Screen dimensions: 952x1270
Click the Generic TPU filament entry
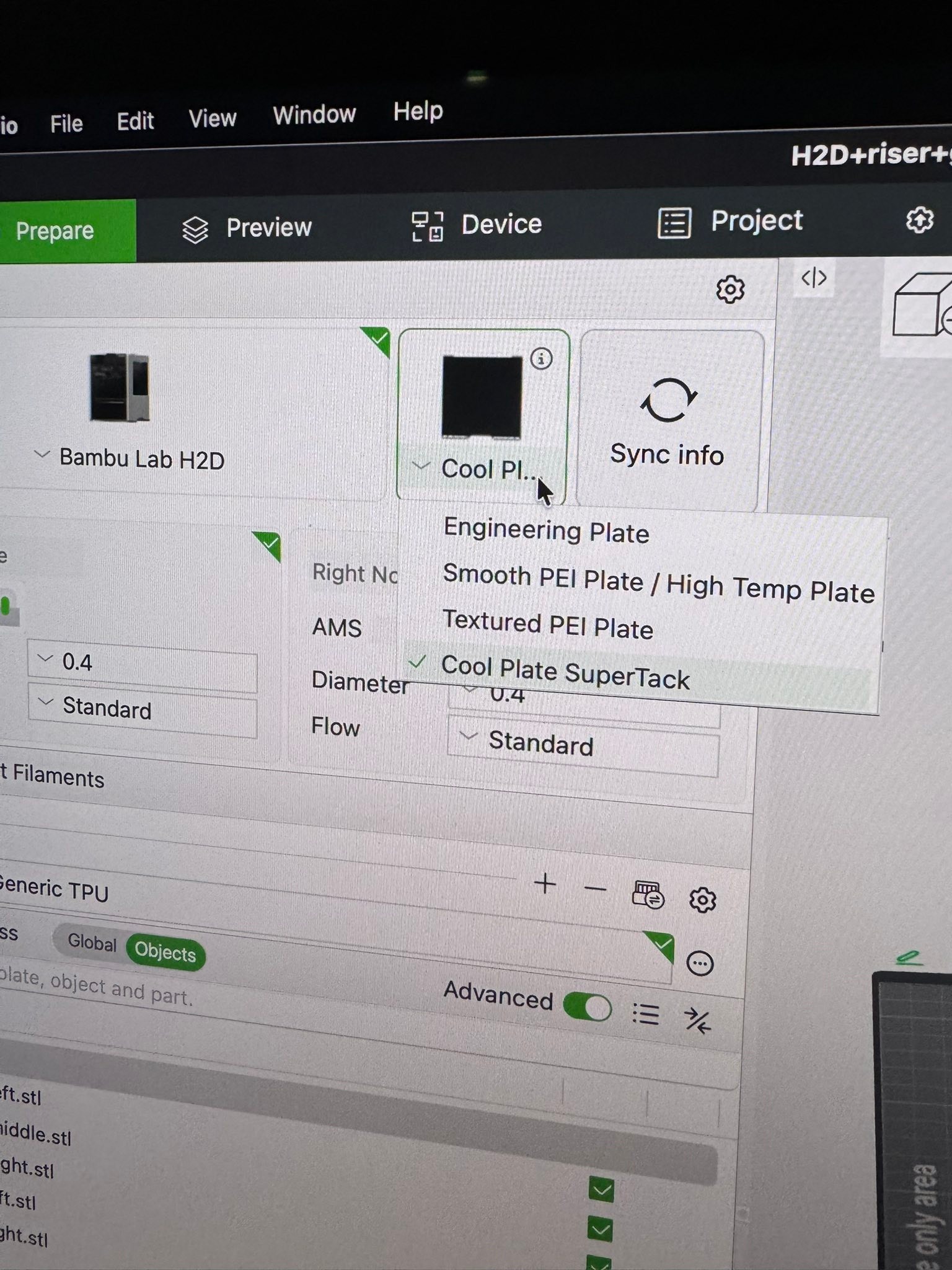(x=55, y=889)
